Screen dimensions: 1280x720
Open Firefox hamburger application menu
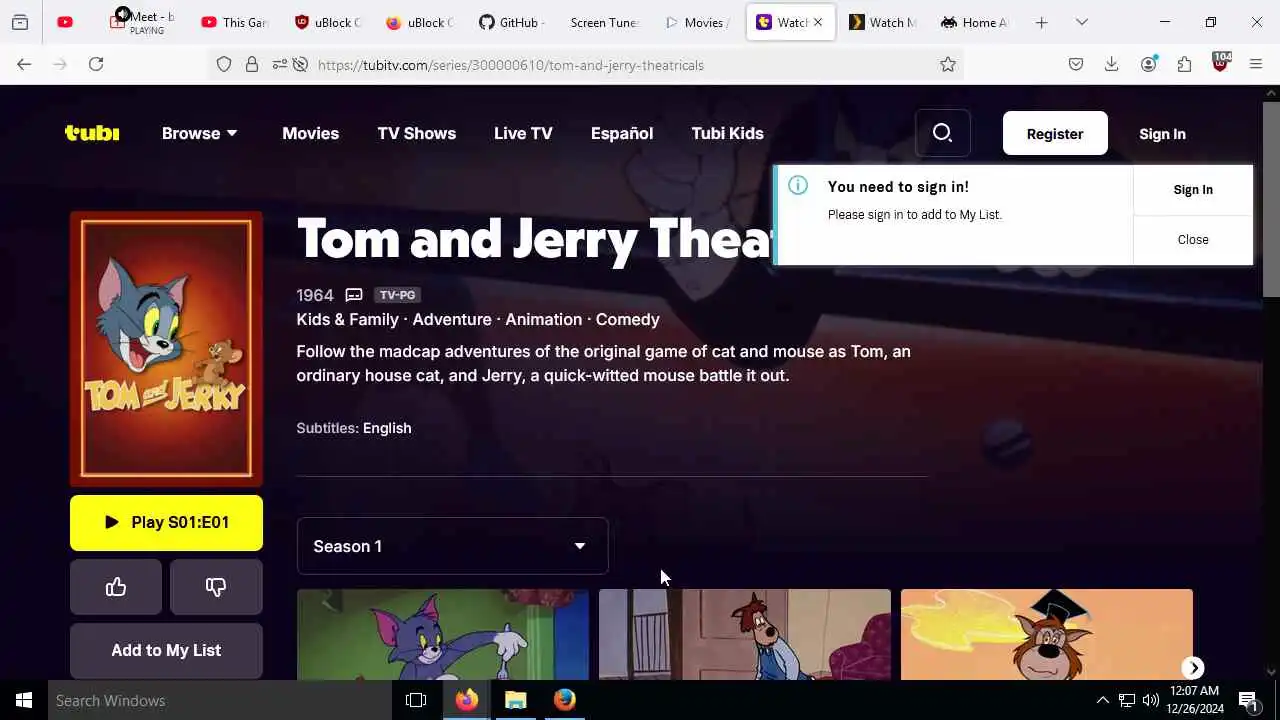1256,64
